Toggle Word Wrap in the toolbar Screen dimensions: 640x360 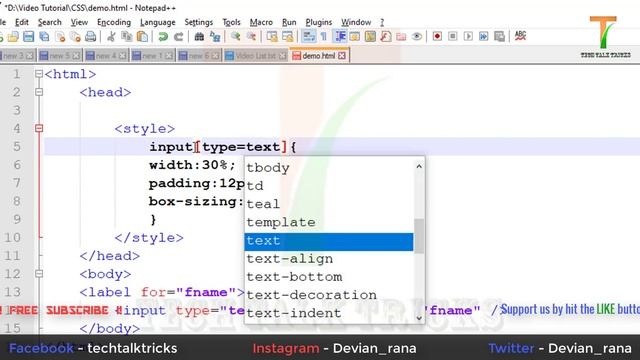tap(309, 37)
